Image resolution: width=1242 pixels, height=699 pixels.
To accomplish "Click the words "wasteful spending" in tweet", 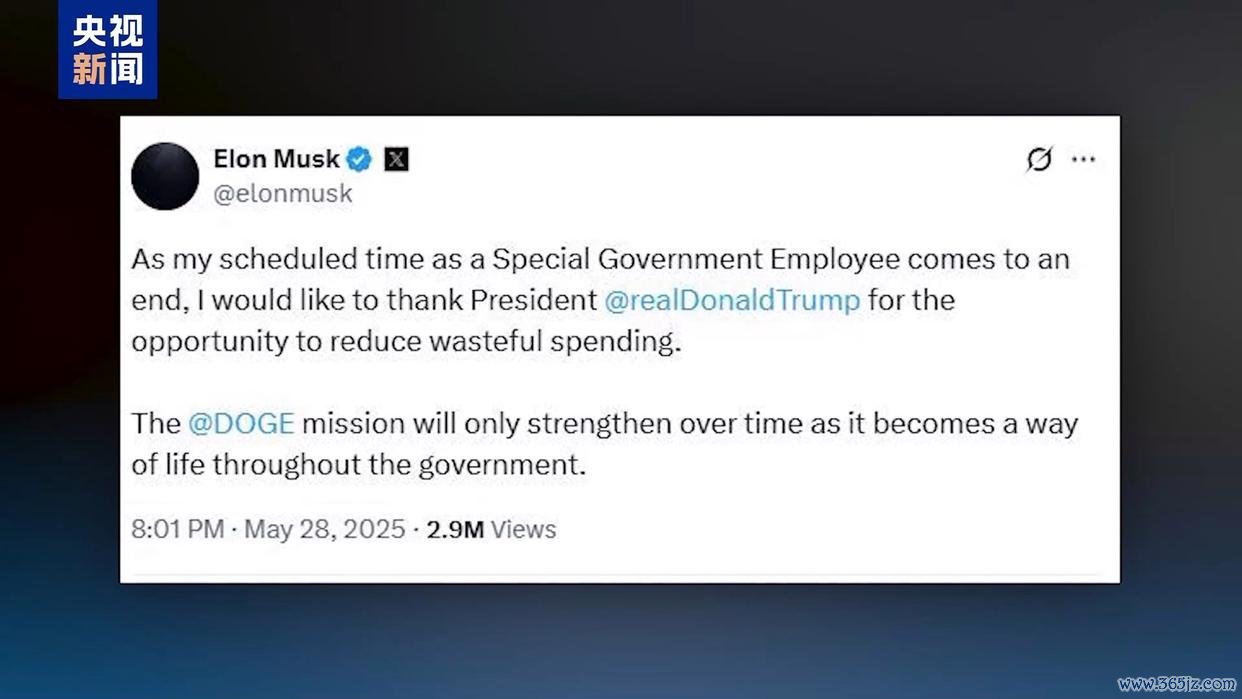I will (x=554, y=341).
